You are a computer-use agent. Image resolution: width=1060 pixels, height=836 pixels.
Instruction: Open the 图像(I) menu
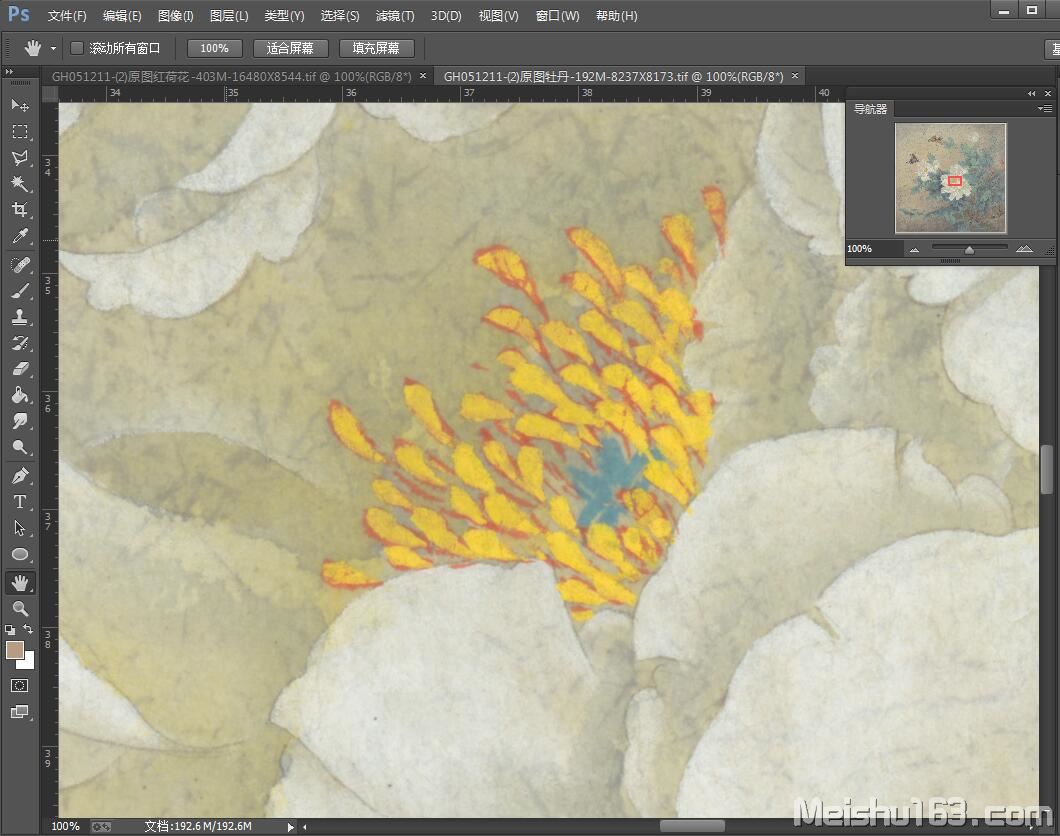click(175, 16)
